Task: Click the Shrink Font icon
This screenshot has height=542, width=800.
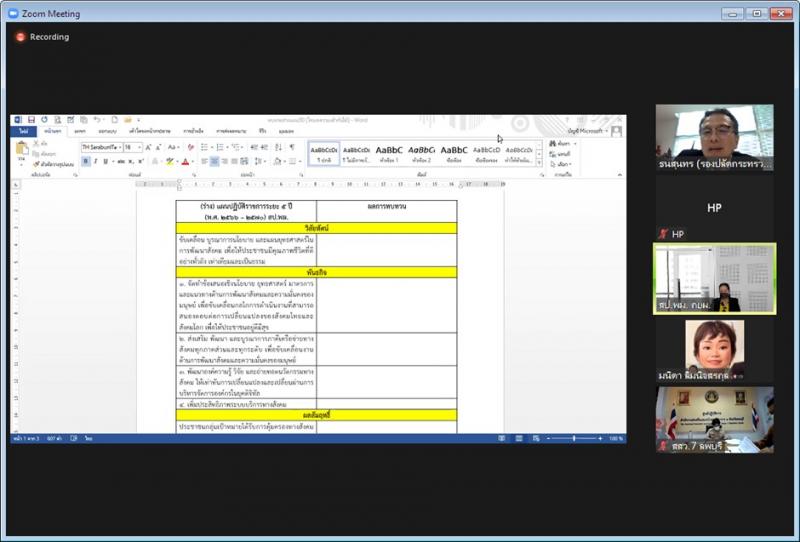Action: click(159, 147)
